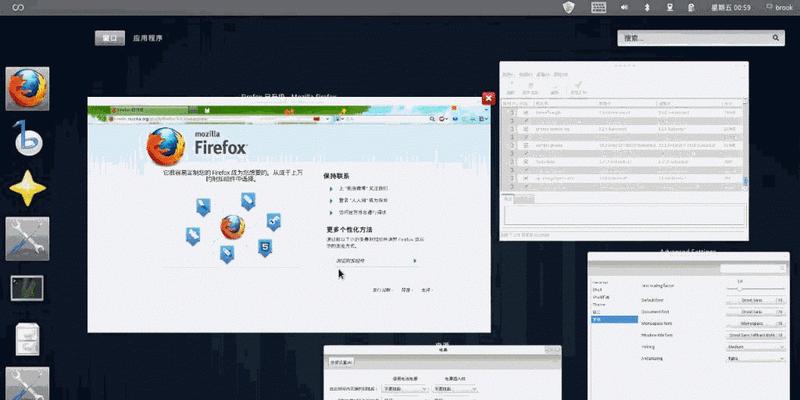Select the Shell item in Advanced Settings sidebar
Image resolution: width=800 pixels, height=400 pixels.
(x=597, y=289)
